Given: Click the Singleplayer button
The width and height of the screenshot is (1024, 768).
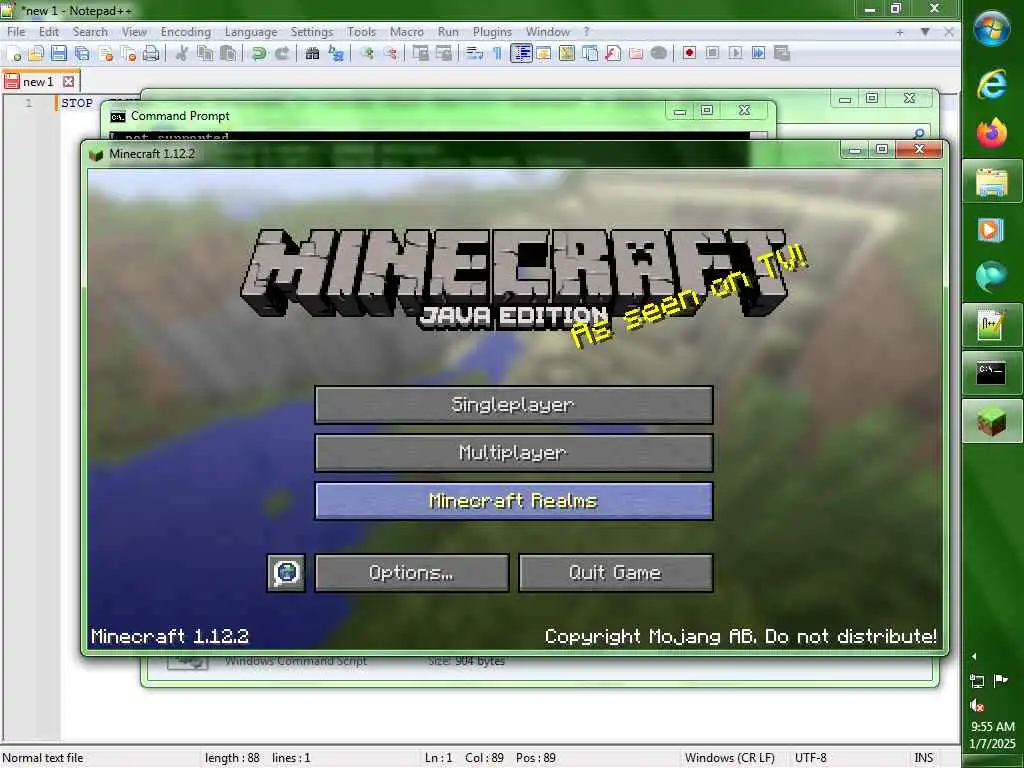Looking at the screenshot, I should coord(513,405).
